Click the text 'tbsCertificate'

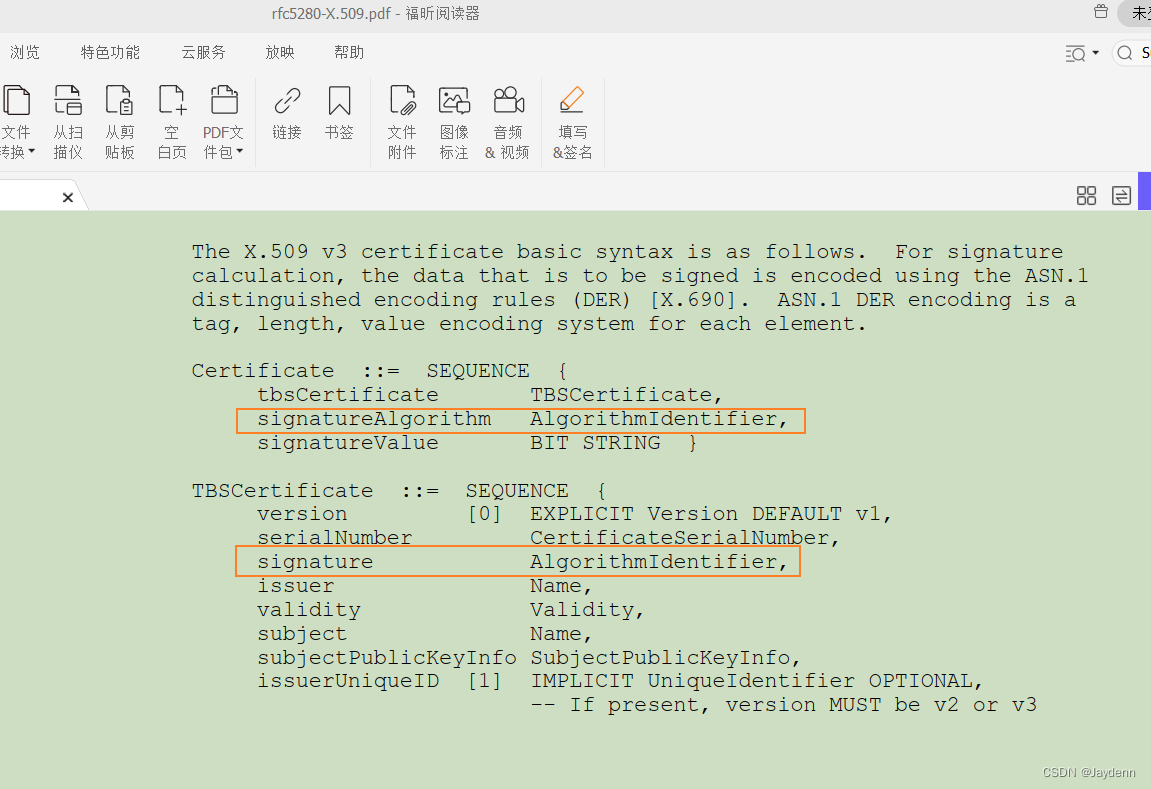(348, 395)
